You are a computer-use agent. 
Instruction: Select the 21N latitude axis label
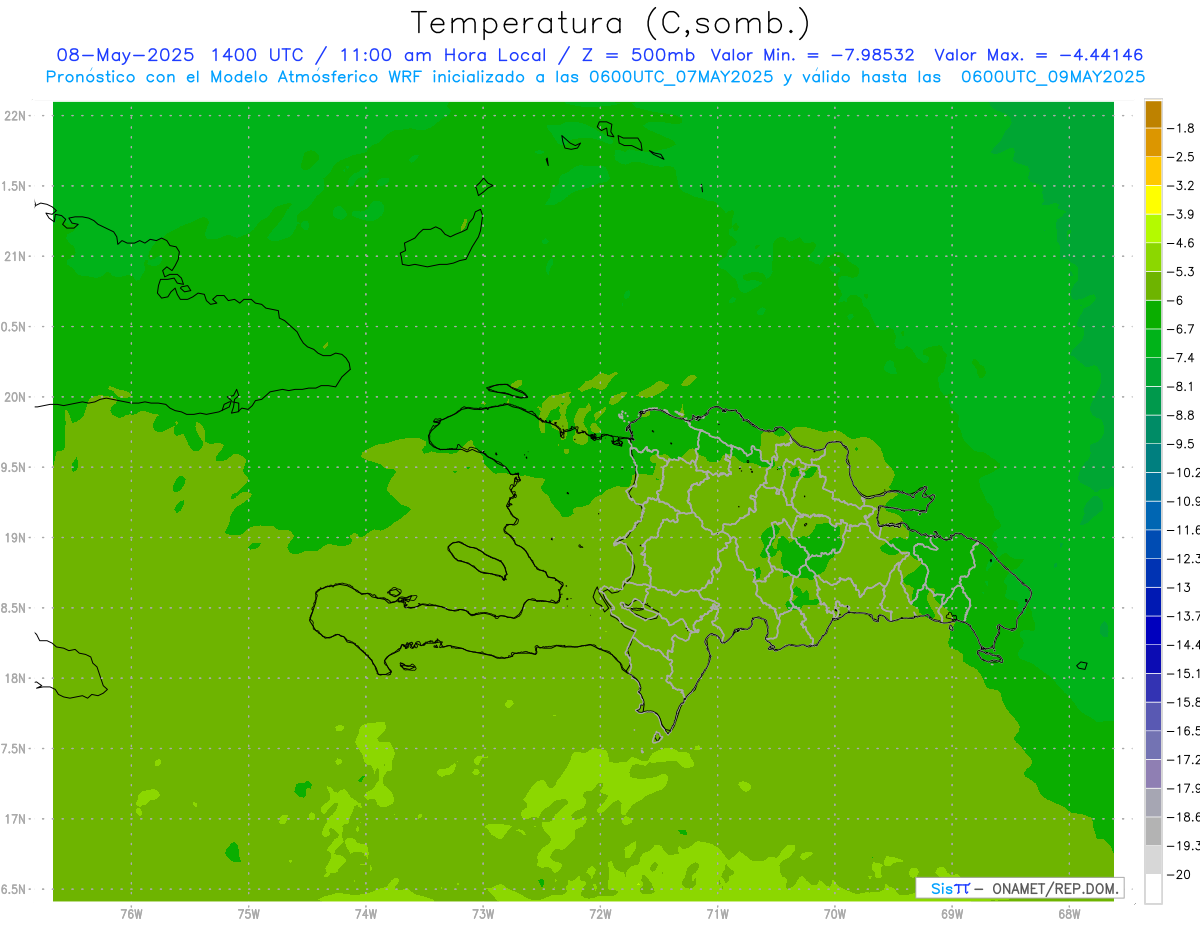tap(16, 256)
